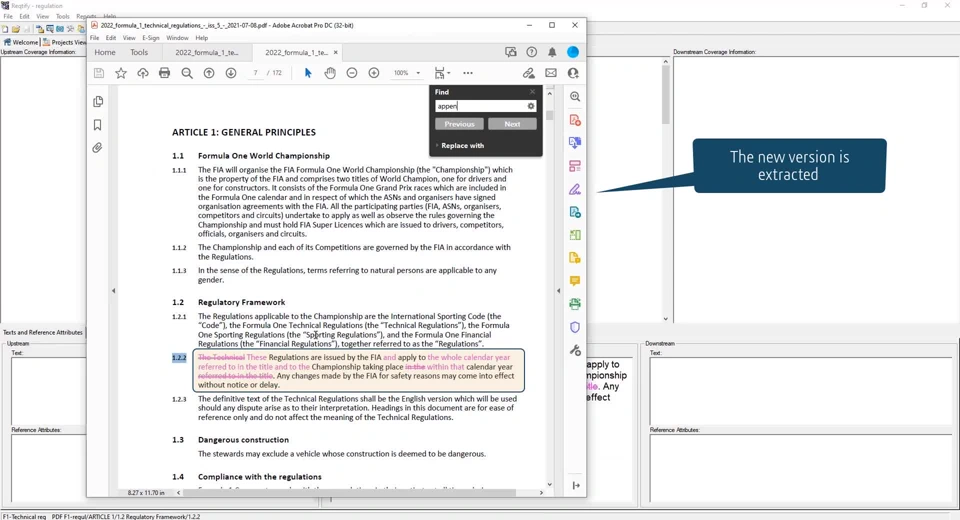Open the Acrobat Help menu
The height and width of the screenshot is (520, 960).
pos(201,38)
